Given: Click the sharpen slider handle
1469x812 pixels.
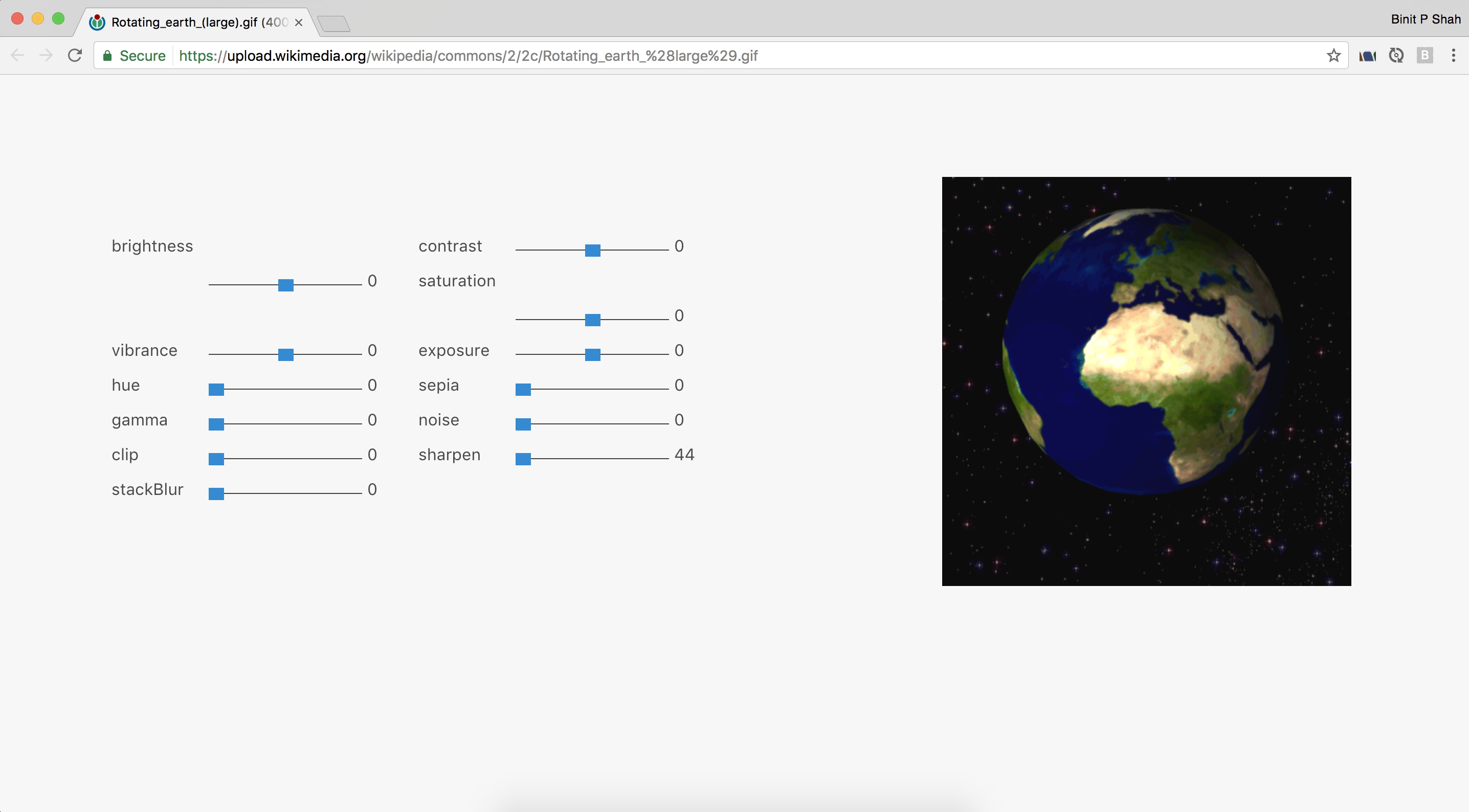Looking at the screenshot, I should click(523, 459).
